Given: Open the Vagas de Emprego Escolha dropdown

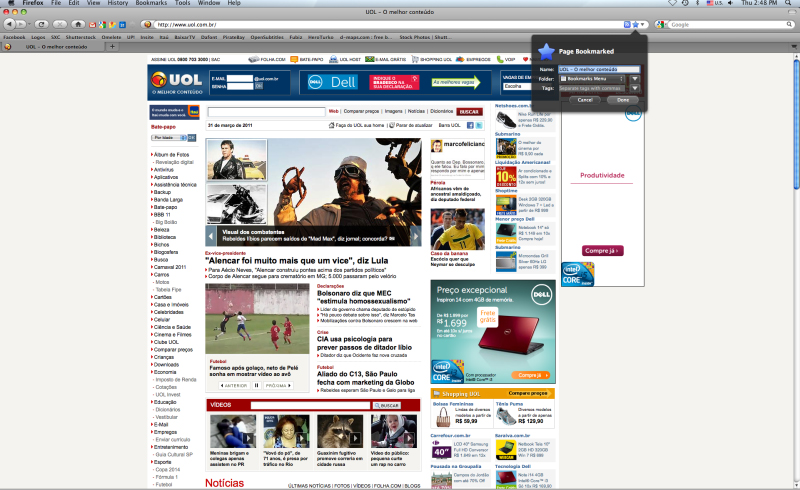Looking at the screenshot, I should pyautogui.click(x=517, y=86).
